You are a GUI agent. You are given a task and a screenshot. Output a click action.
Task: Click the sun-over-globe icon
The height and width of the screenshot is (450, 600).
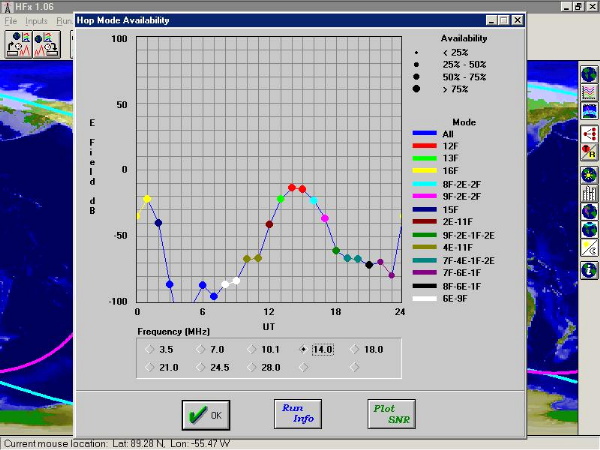(589, 175)
